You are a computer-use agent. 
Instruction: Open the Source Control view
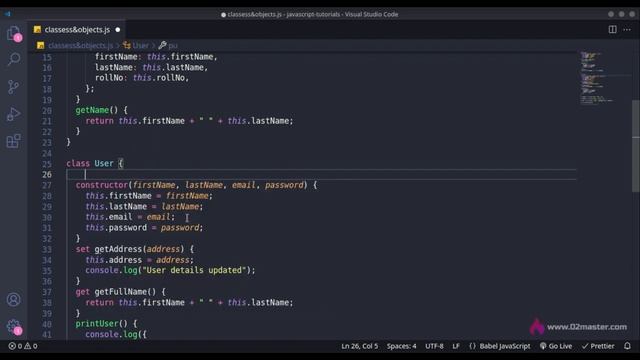[13, 87]
